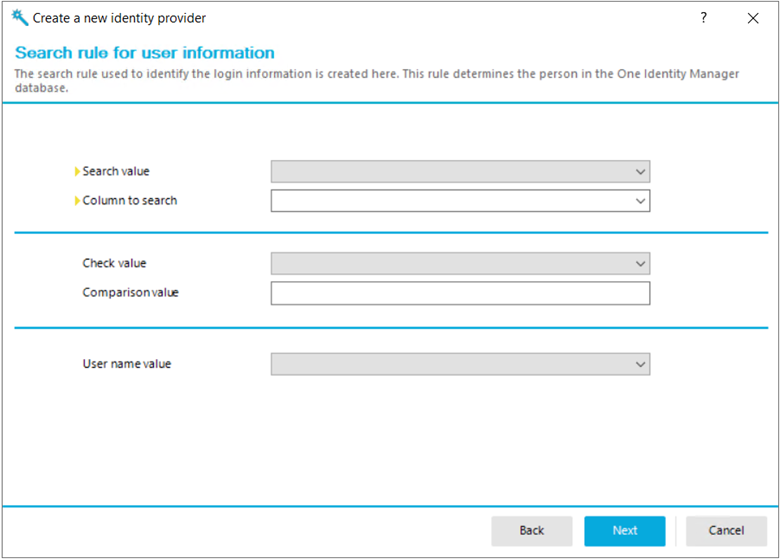Open the Search value dropdown
Viewport: 780px width, 559px height.
pyautogui.click(x=460, y=172)
